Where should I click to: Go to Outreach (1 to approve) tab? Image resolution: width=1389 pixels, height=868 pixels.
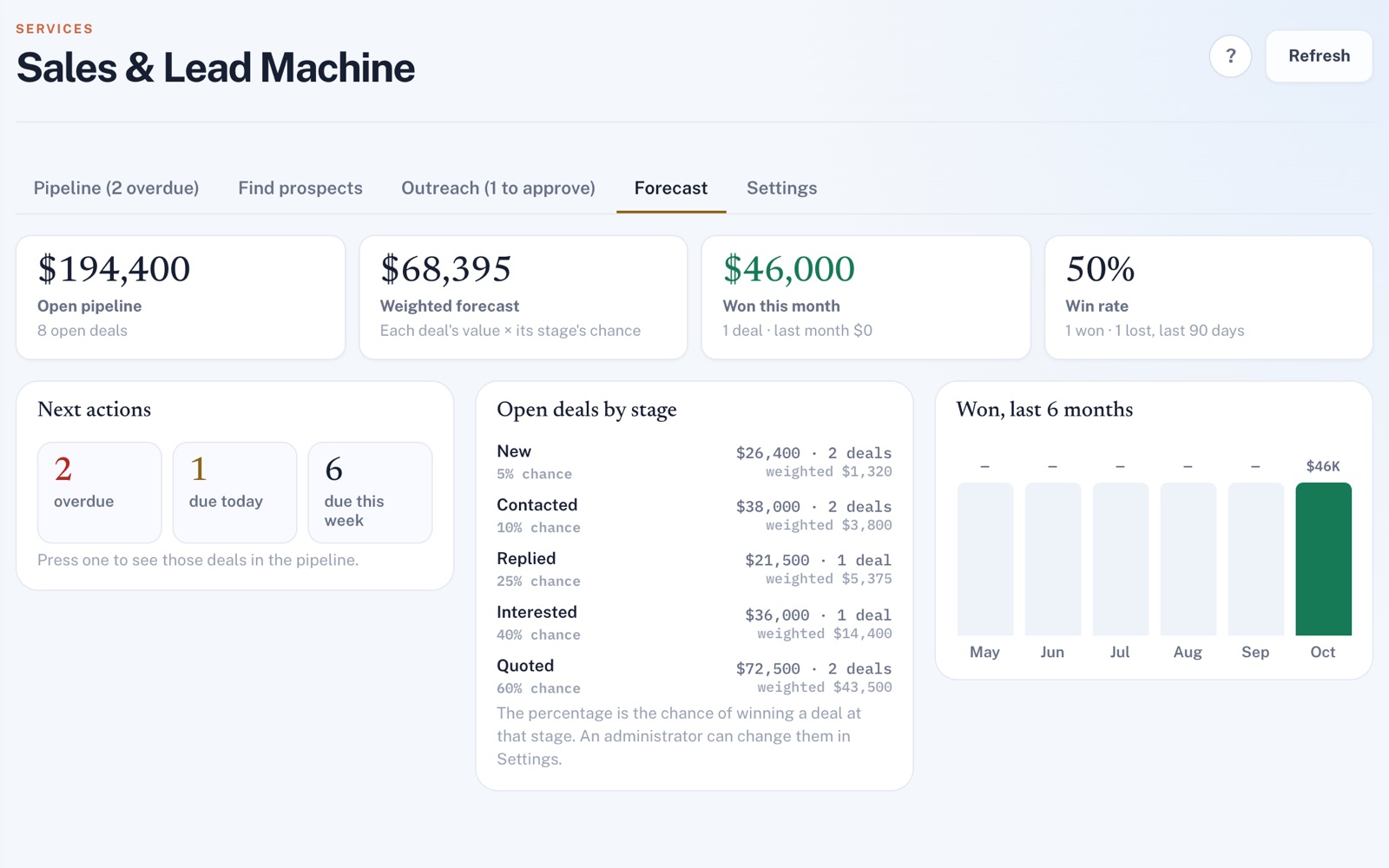point(498,188)
